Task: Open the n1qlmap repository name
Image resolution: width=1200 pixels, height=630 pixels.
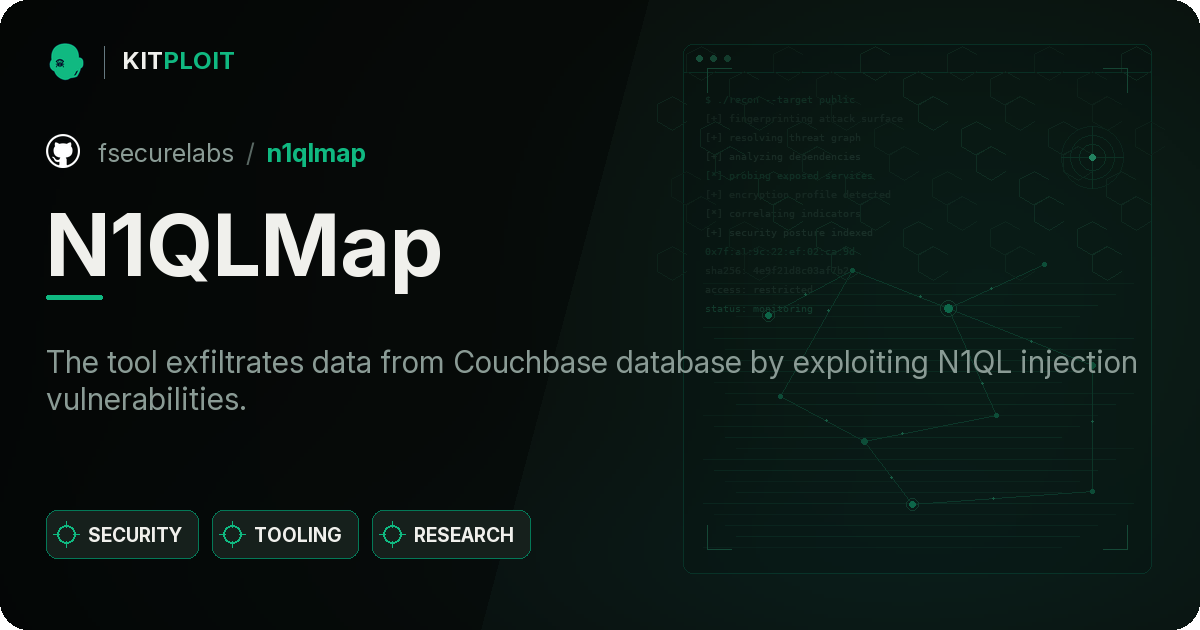Action: point(316,153)
